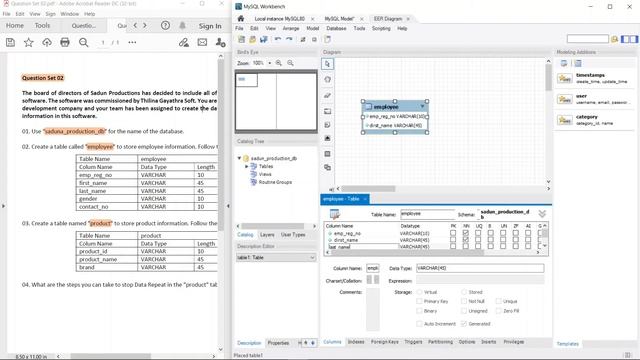Click the Data Type input field

point(480,268)
